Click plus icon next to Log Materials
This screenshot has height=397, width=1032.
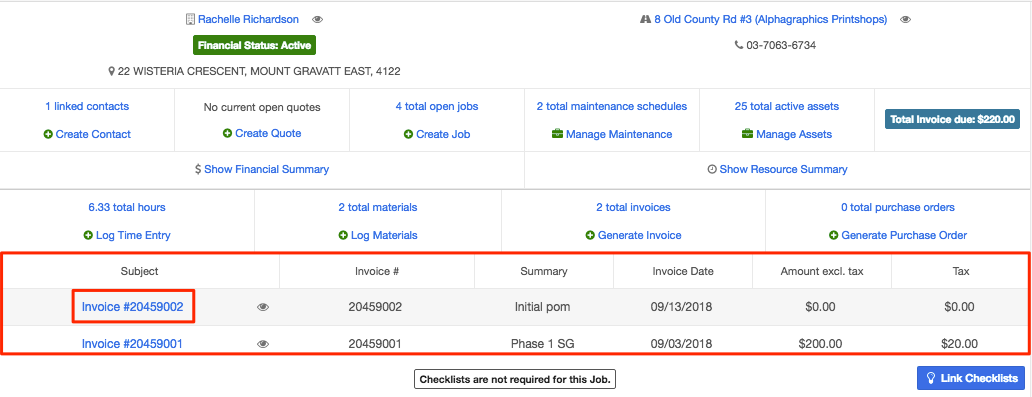(343, 235)
